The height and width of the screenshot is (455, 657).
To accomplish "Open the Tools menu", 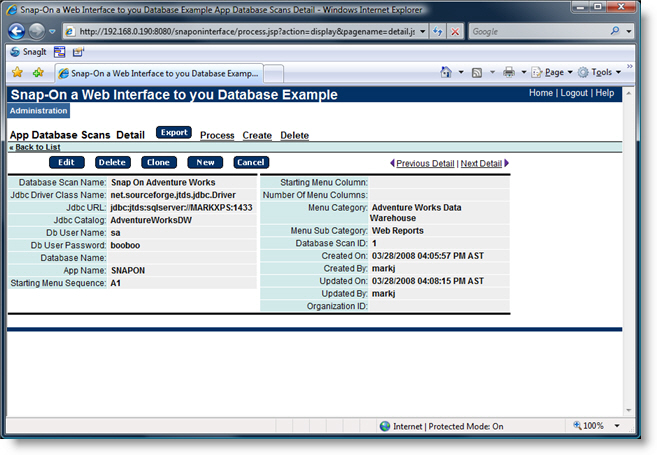I will [599, 72].
